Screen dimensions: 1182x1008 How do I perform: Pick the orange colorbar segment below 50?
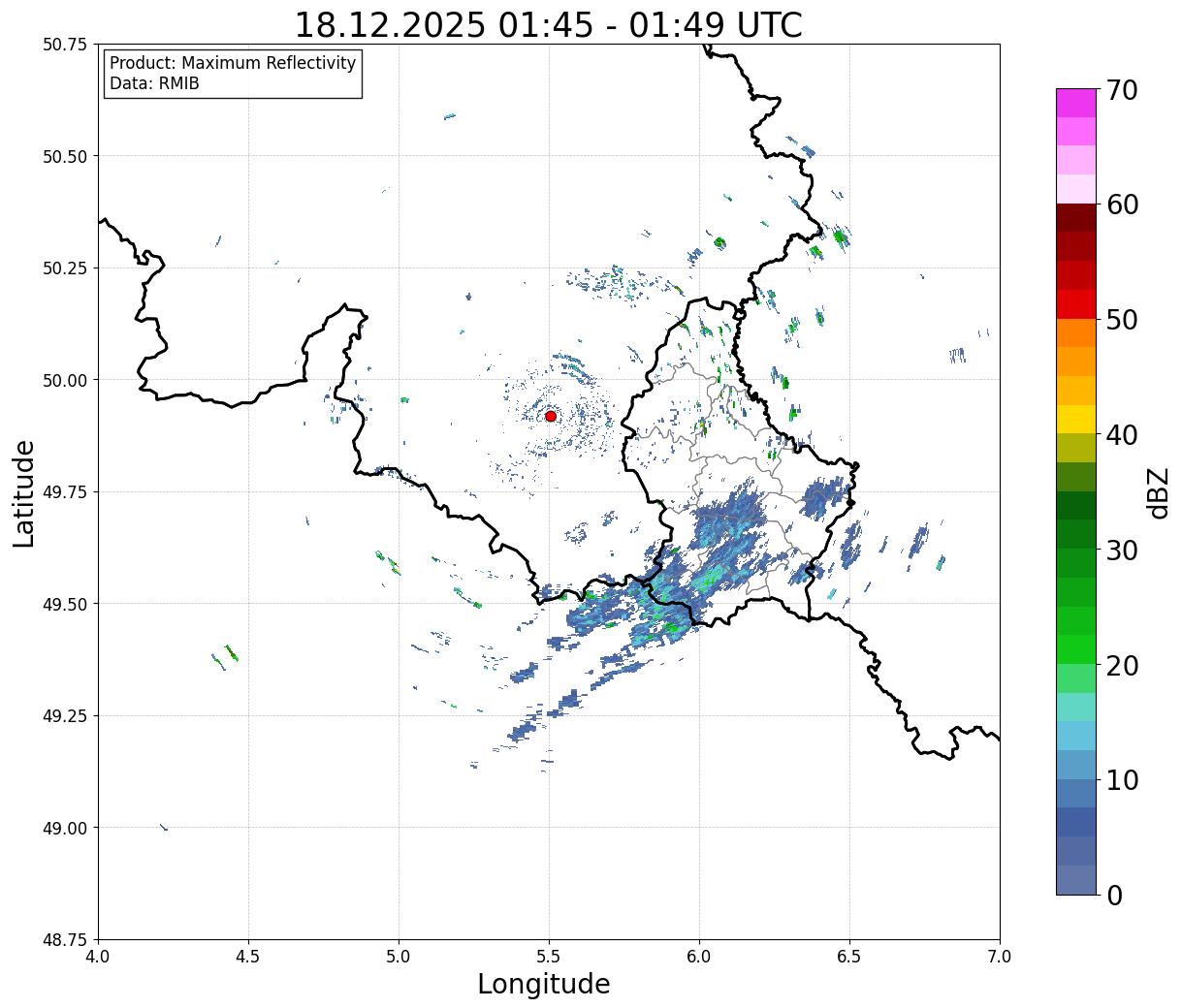1076,332
